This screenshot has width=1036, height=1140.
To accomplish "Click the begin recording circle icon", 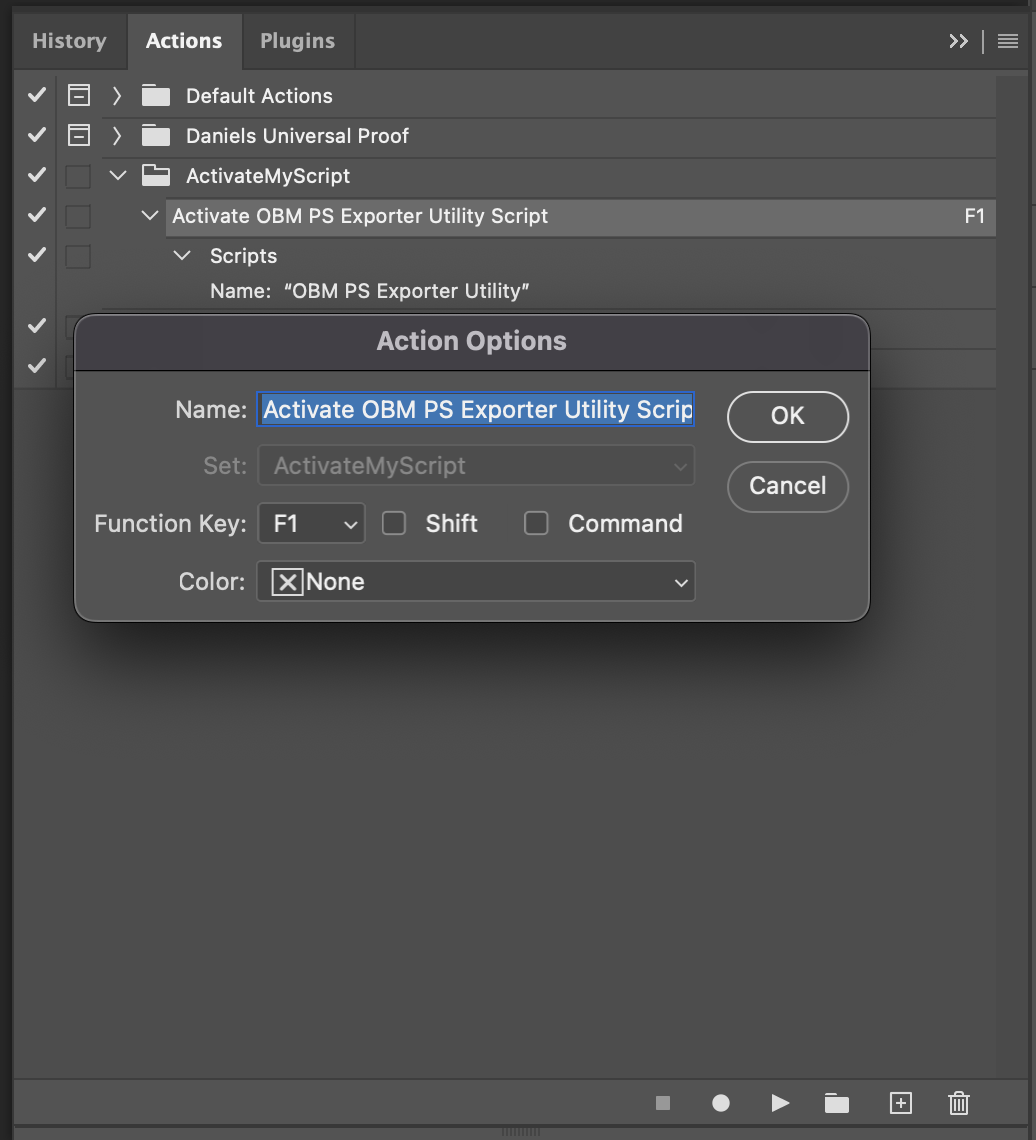I will [x=721, y=1103].
